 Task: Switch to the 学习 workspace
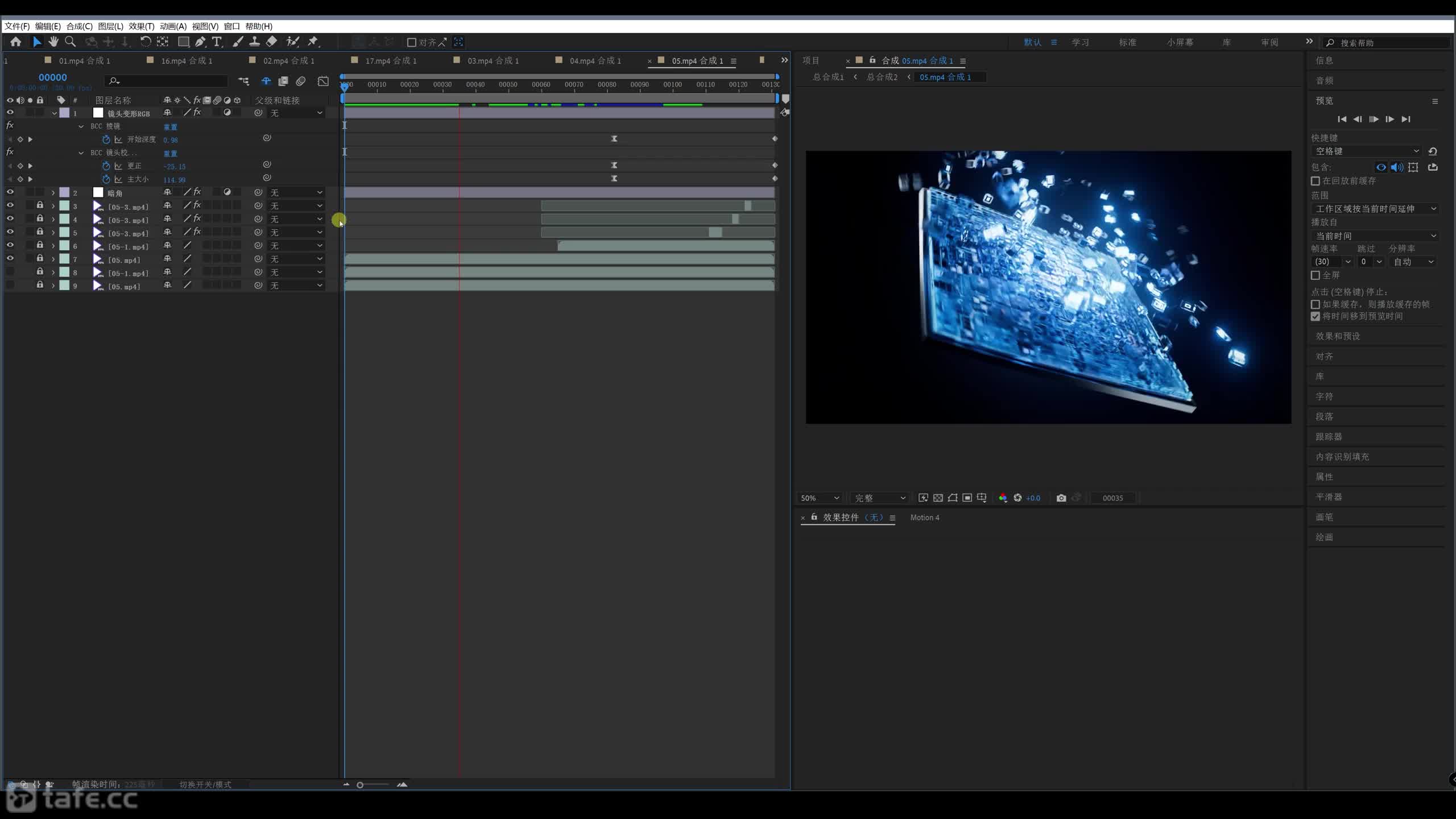pyautogui.click(x=1080, y=42)
